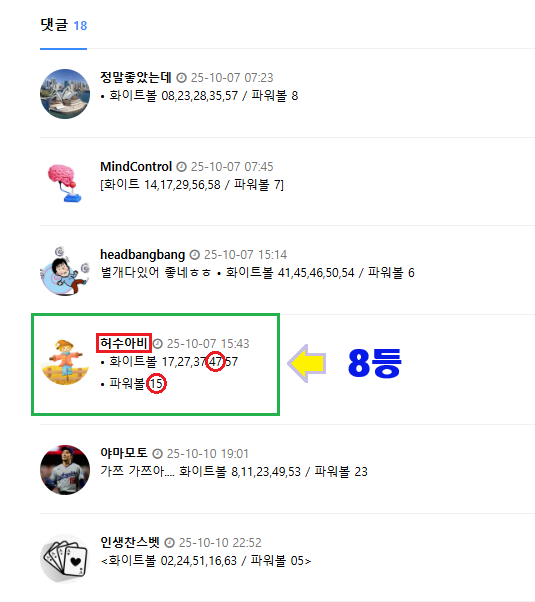The image size is (535, 602).
Task: Click the baseball player avatar photo
Action: pyautogui.click(x=65, y=470)
